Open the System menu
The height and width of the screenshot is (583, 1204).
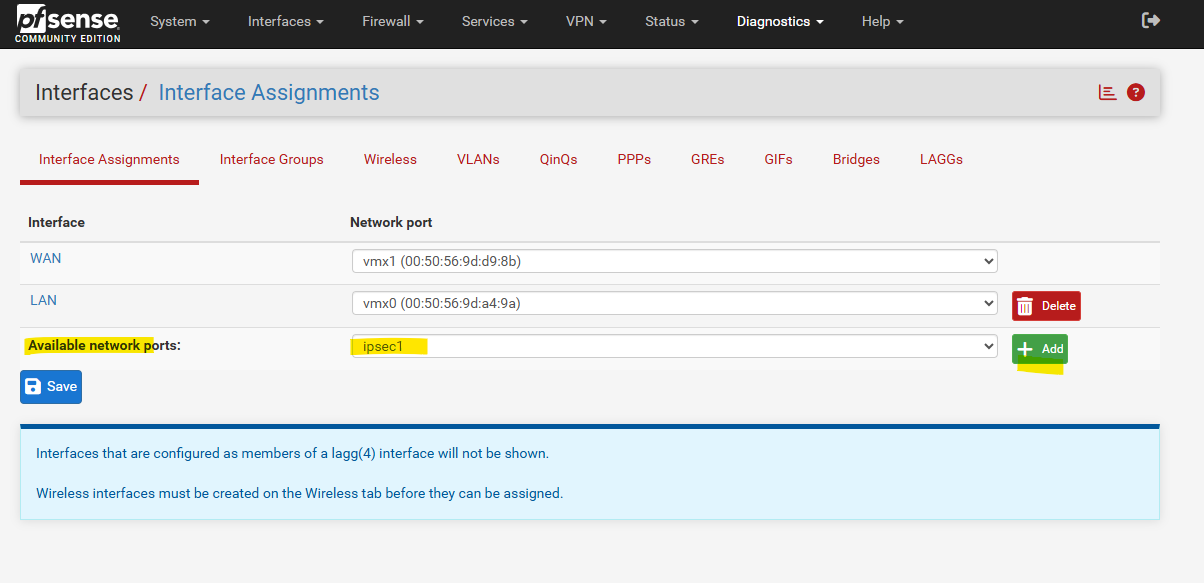pyautogui.click(x=180, y=21)
